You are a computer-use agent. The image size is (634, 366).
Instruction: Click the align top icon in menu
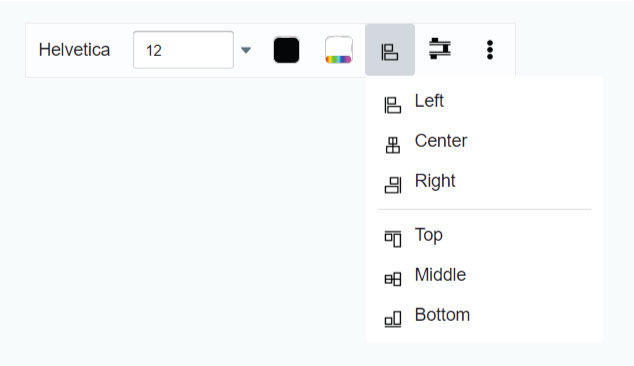pos(393,239)
